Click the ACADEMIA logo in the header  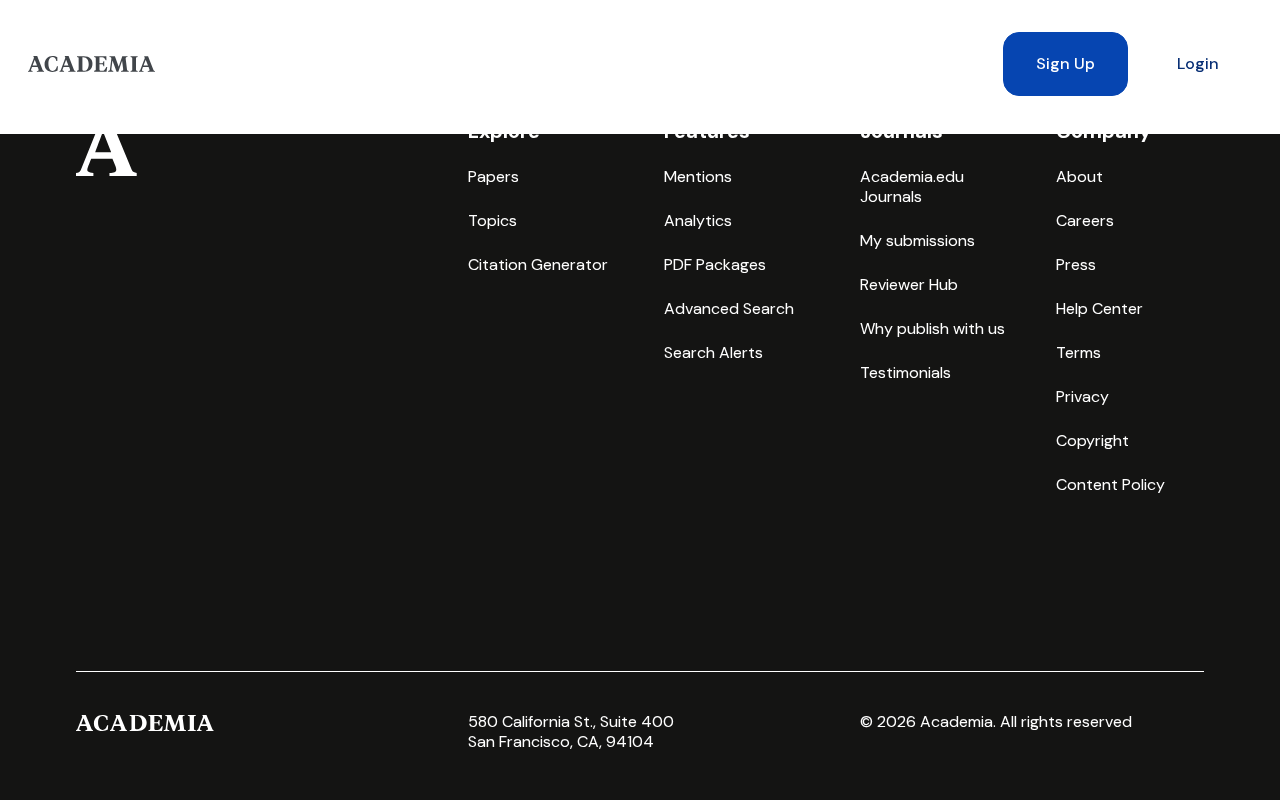pyautogui.click(x=91, y=64)
